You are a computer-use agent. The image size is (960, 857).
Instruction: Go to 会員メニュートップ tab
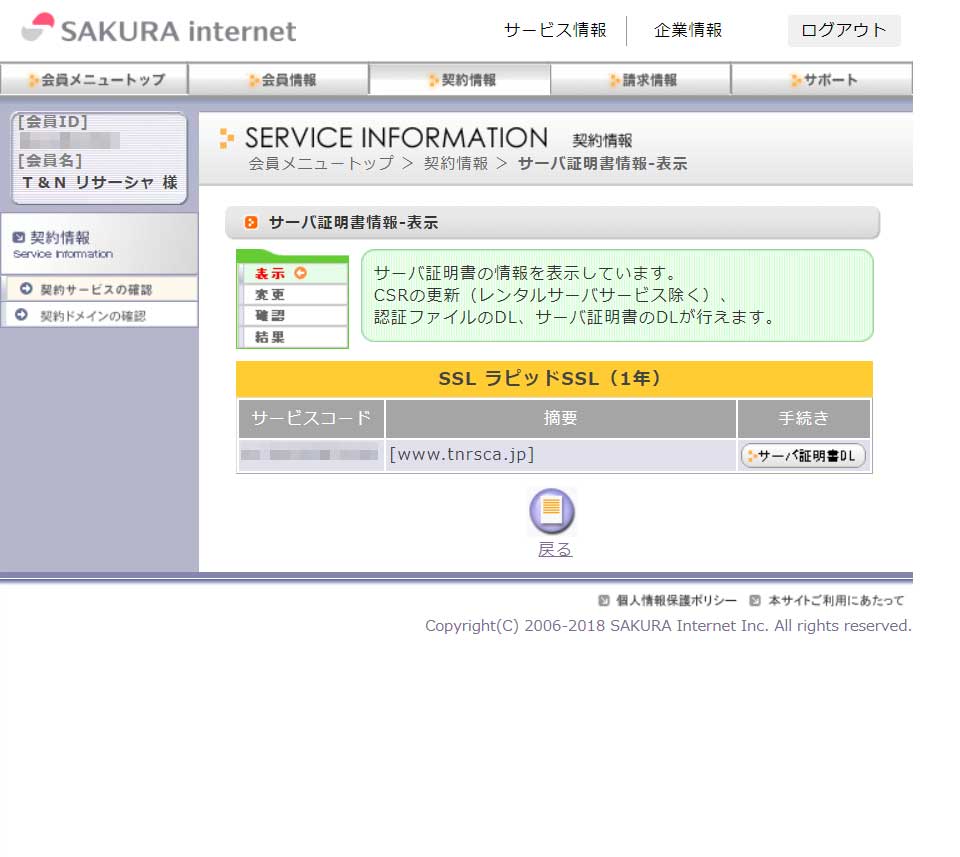[x=94, y=80]
